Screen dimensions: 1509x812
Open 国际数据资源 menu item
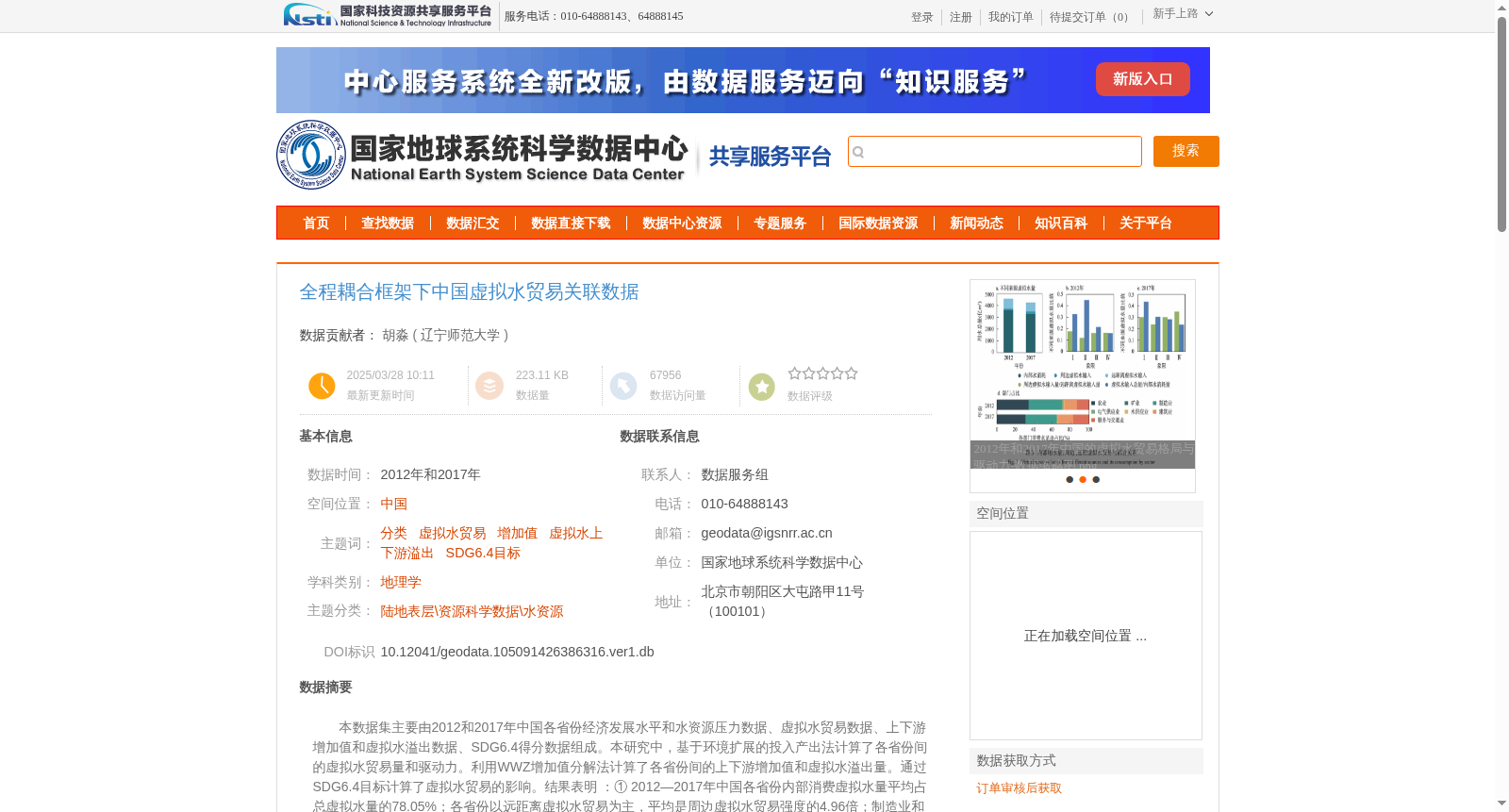pyautogui.click(x=878, y=224)
